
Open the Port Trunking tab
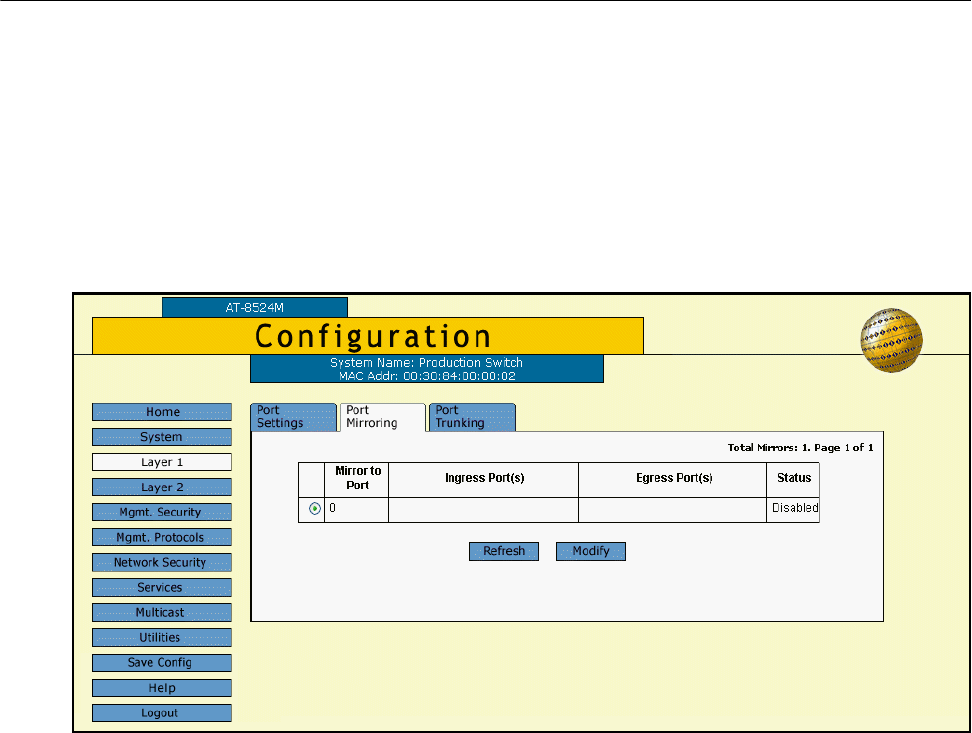472,417
